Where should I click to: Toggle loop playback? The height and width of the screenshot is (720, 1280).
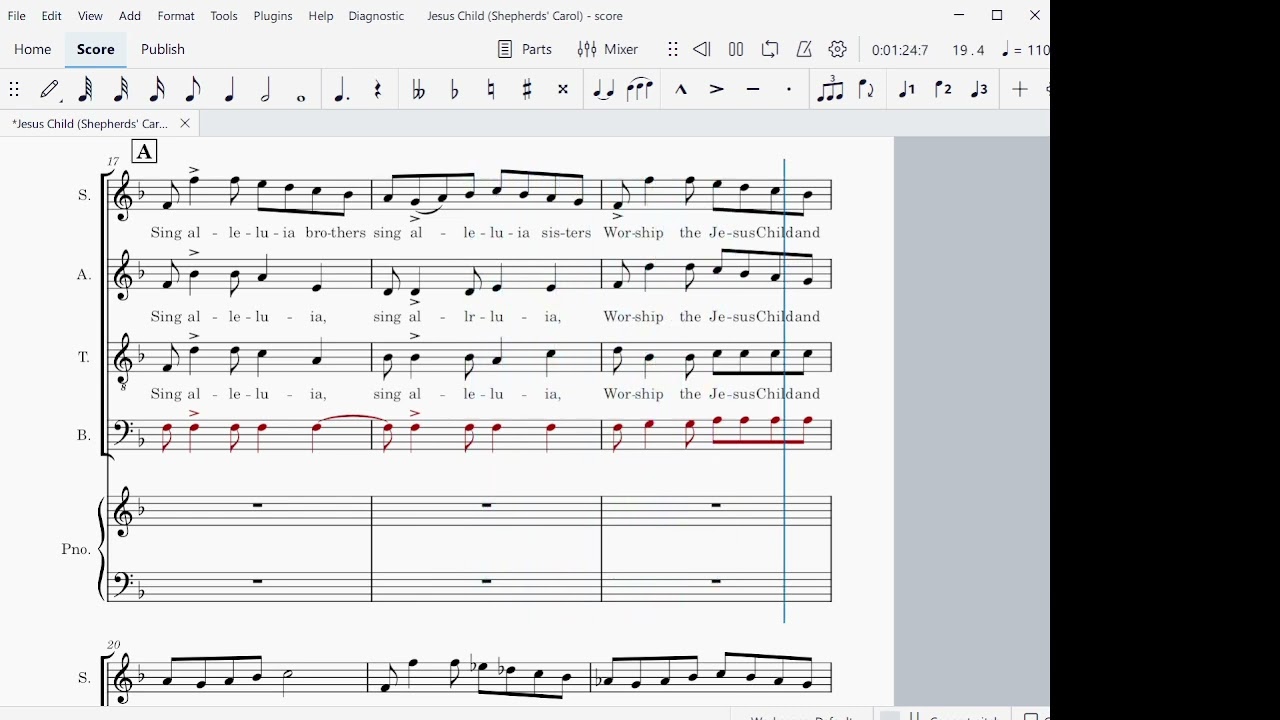[x=770, y=49]
